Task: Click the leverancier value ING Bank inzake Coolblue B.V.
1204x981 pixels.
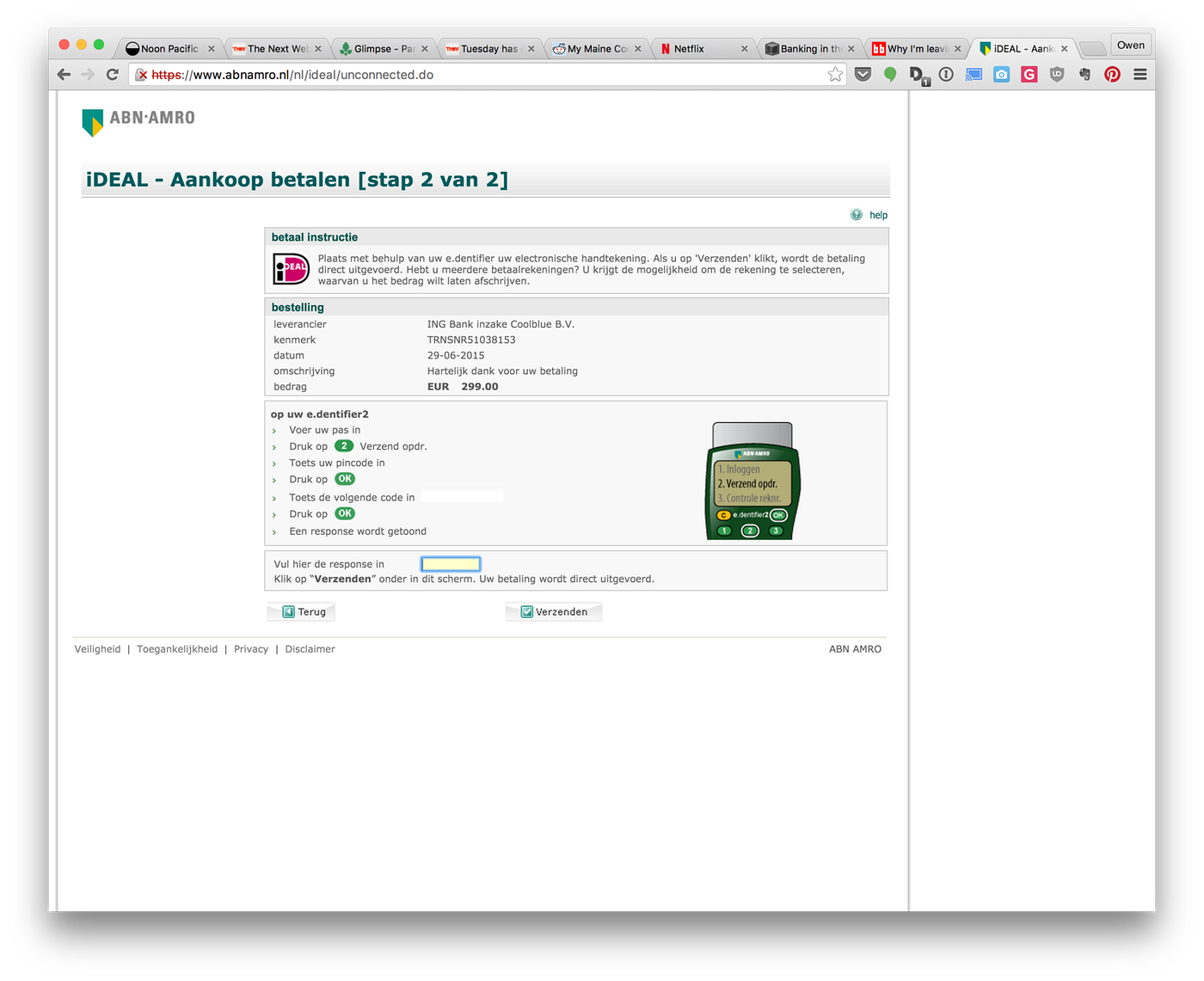Action: point(501,324)
